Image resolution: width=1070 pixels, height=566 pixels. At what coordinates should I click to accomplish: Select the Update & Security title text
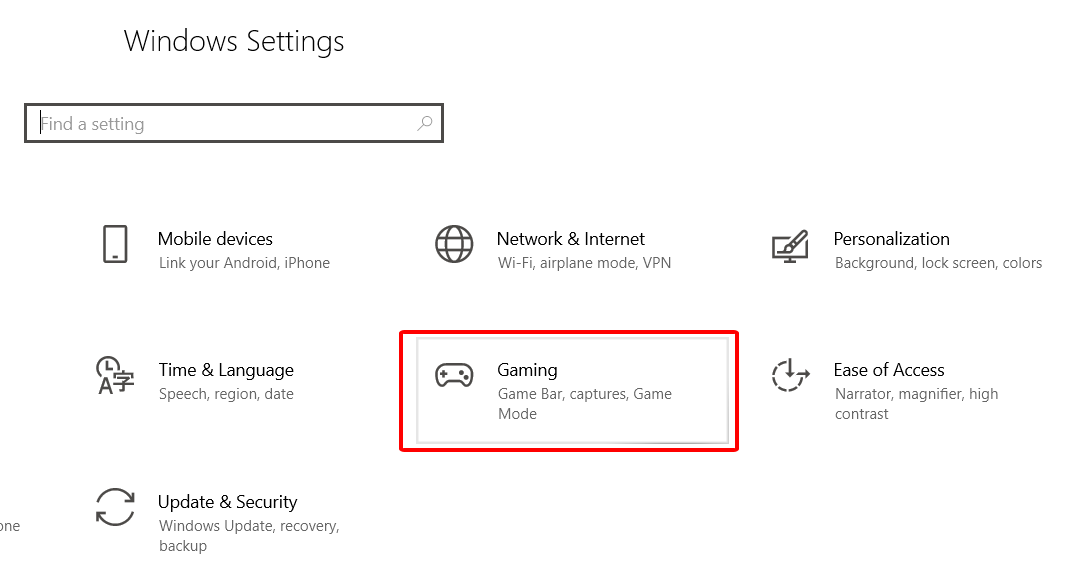(x=227, y=502)
